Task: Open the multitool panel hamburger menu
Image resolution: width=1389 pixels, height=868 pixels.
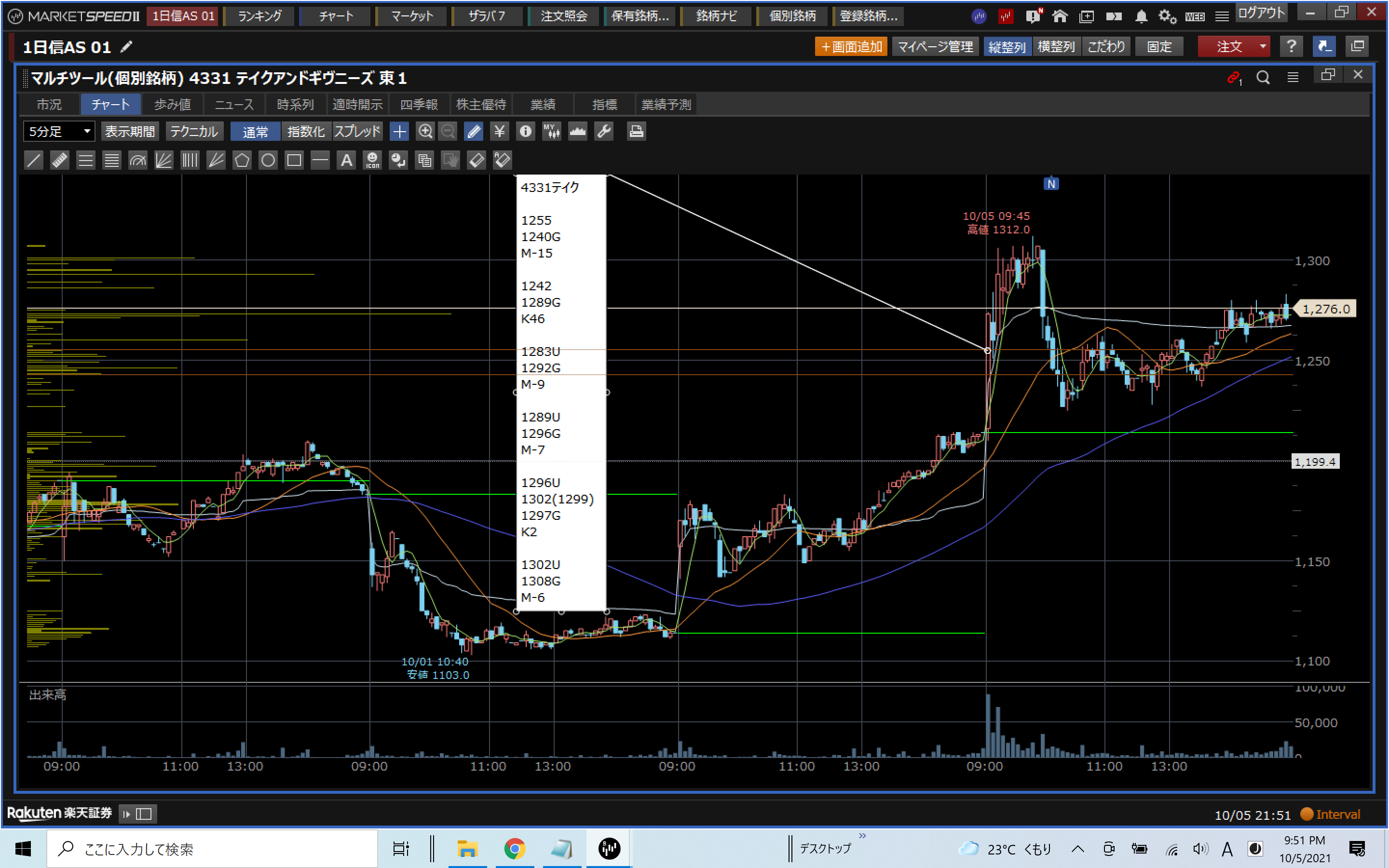Action: pos(1293,78)
